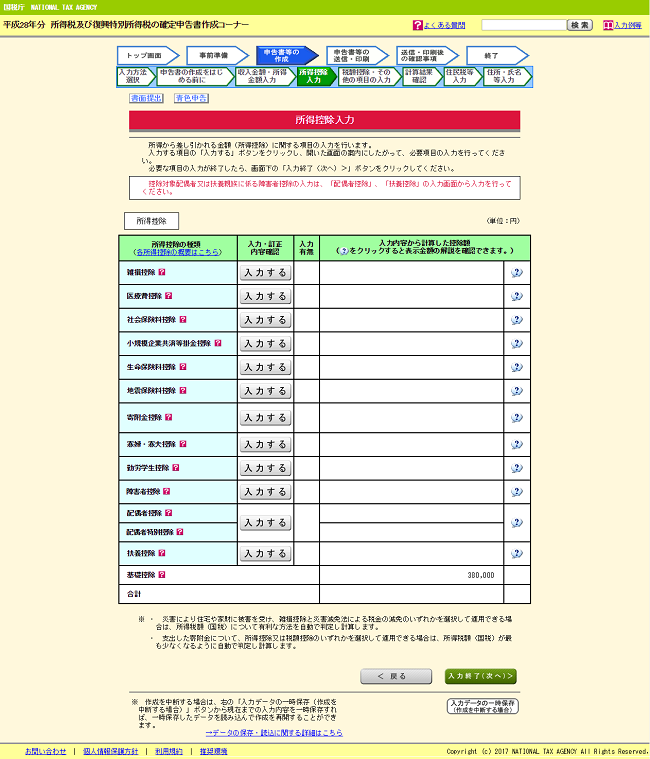This screenshot has width=650, height=759.
Task: Click blue explanation icon in 生命保険料控除 row
Action: click(517, 367)
